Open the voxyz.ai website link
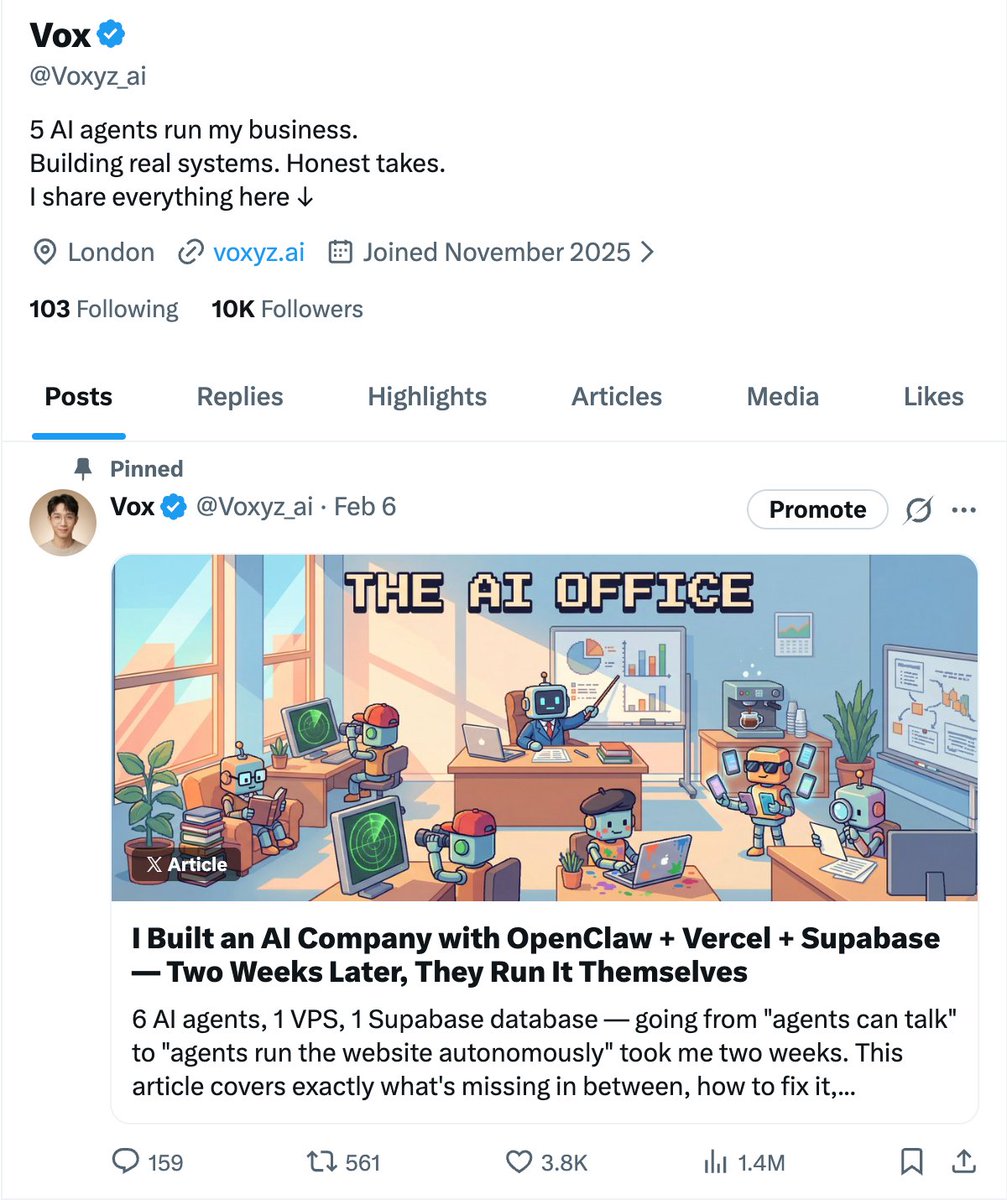The height and width of the screenshot is (1200, 1007). (258, 252)
